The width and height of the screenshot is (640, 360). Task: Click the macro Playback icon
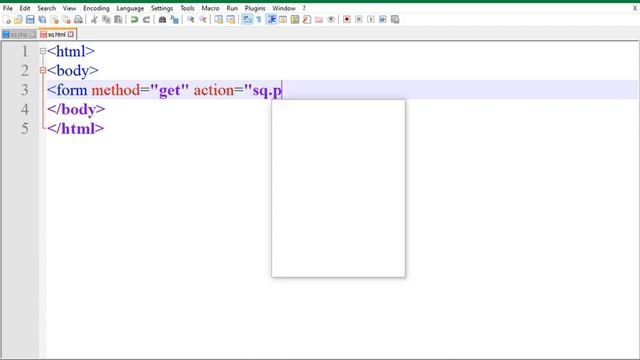tap(371, 20)
